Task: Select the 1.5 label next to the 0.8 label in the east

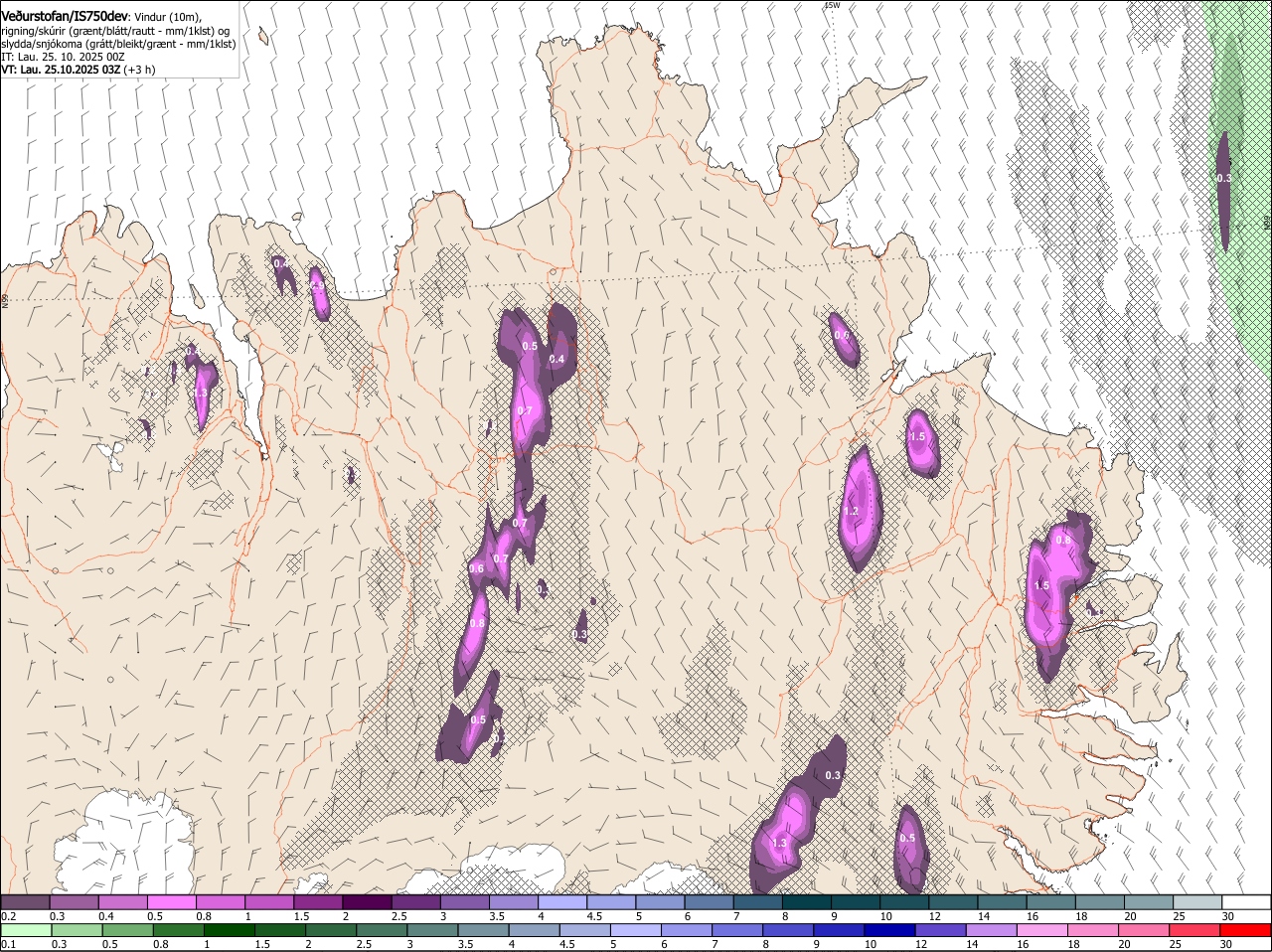Action: tap(1041, 585)
